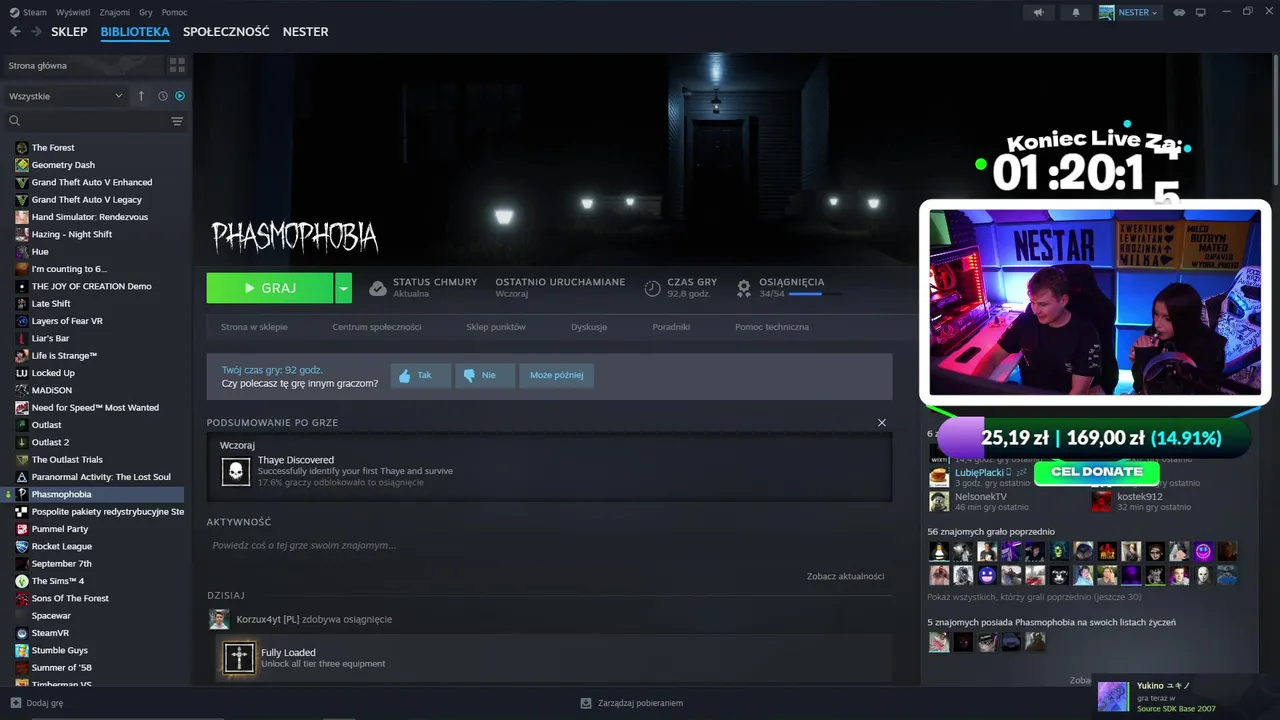Open the SKLEP tab
Screen dimensions: 1280x720
click(69, 32)
